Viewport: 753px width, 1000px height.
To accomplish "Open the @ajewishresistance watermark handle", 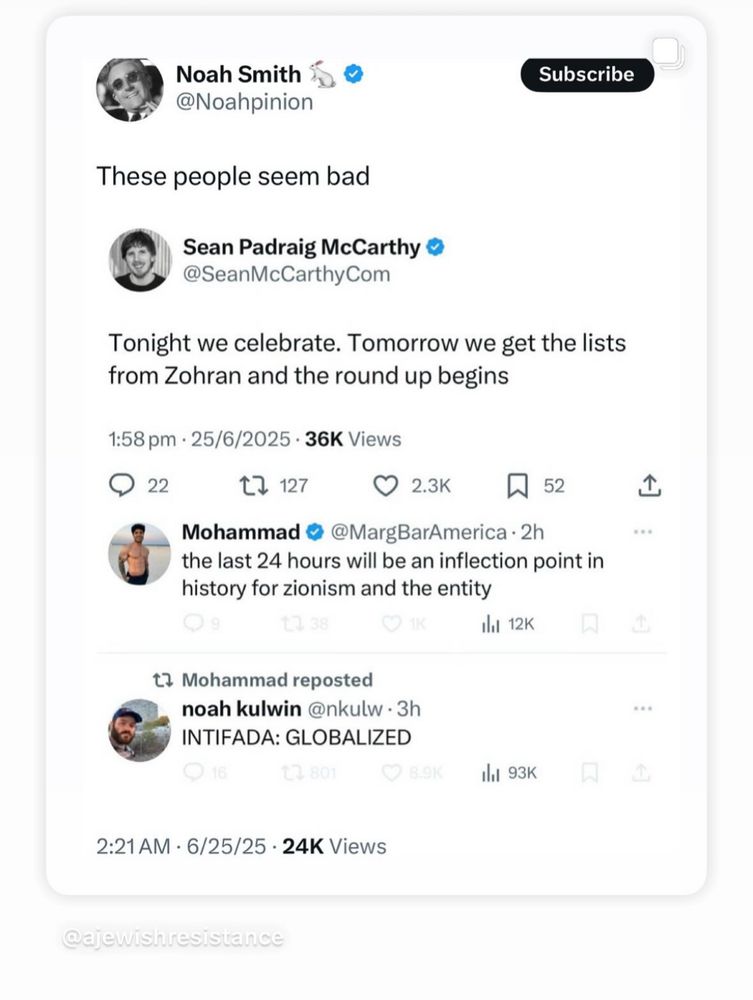I will coord(172,938).
